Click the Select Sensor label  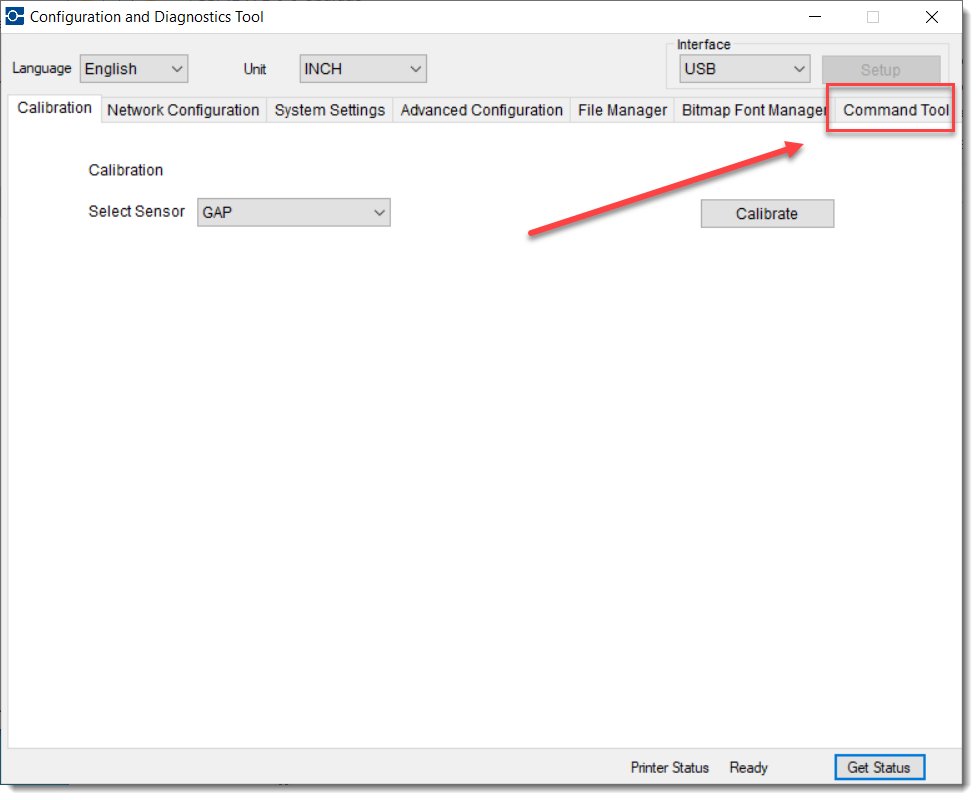(136, 211)
